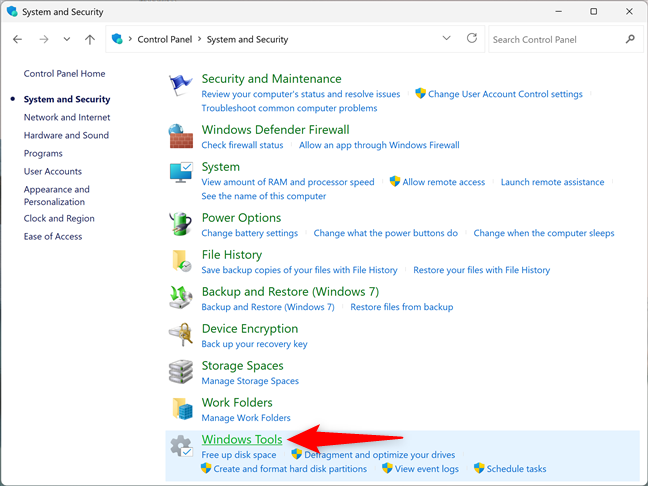Click Launch remote assistance

click(552, 182)
